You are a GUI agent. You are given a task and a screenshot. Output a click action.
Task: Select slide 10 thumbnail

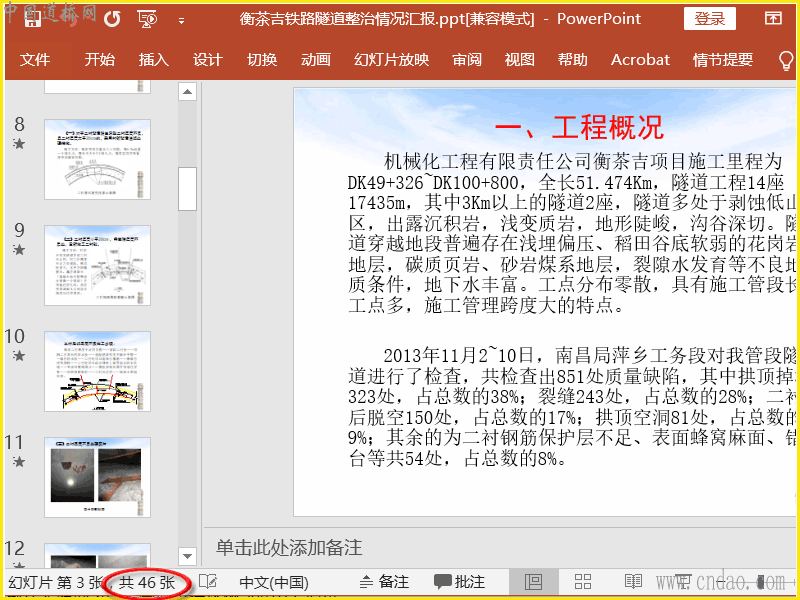[x=97, y=371]
